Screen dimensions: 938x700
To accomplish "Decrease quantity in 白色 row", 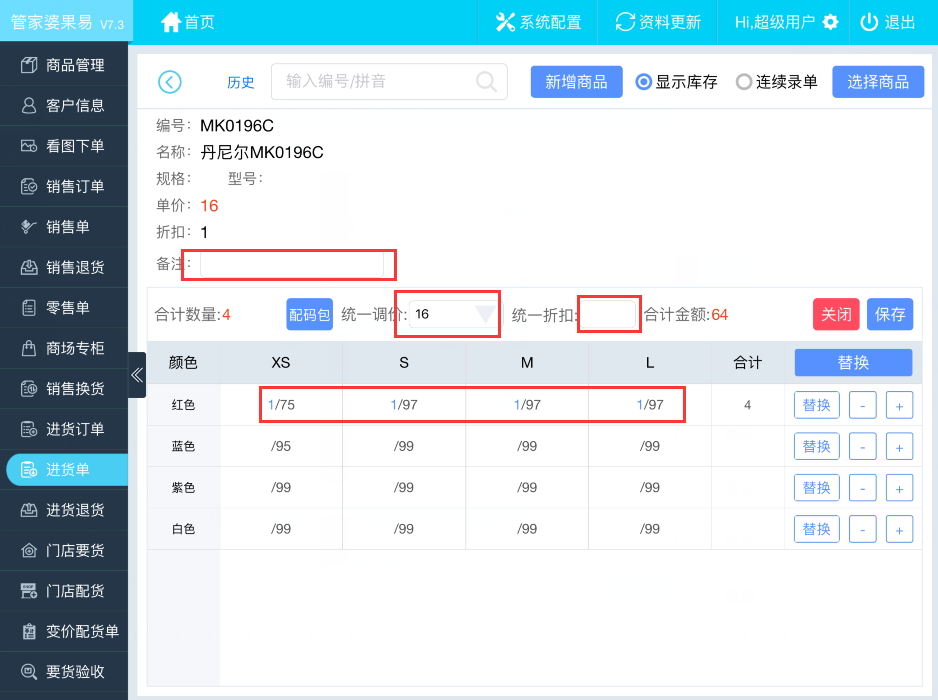I will 863,529.
